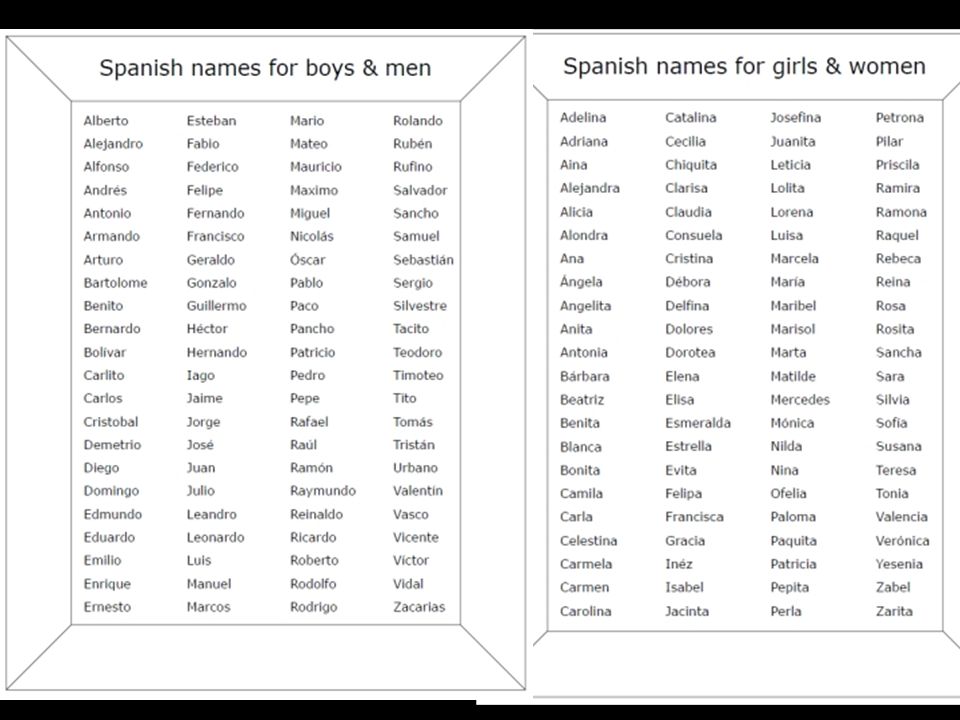
Task: Click the name Raquel
Action: click(897, 235)
